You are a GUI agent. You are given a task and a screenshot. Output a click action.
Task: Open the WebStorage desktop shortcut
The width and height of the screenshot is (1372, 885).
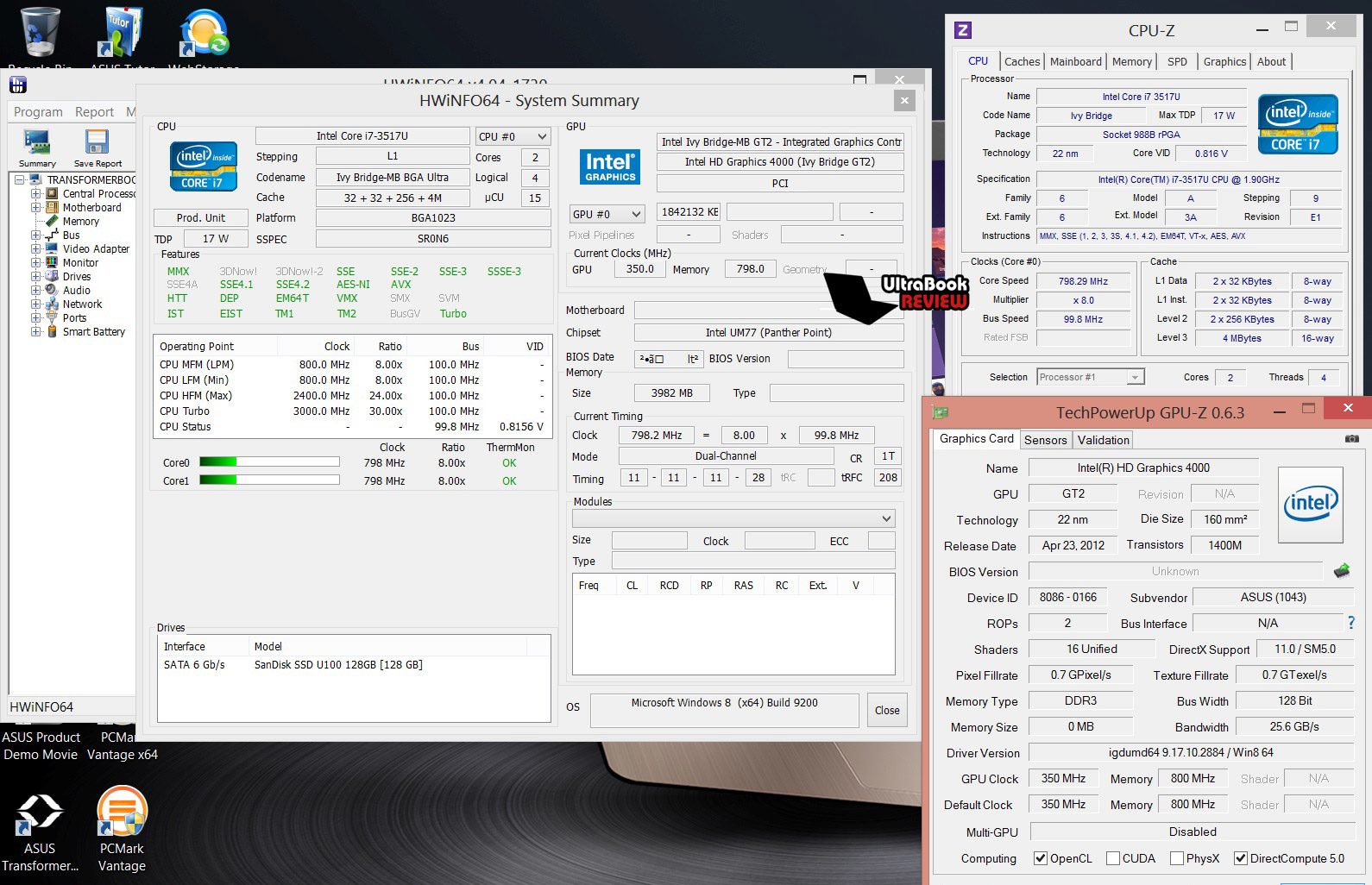click(204, 36)
